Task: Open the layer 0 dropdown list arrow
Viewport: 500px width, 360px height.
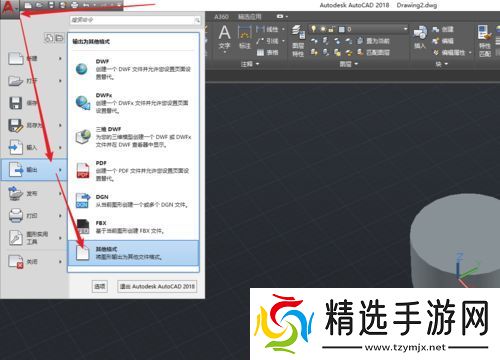Action: pos(405,29)
